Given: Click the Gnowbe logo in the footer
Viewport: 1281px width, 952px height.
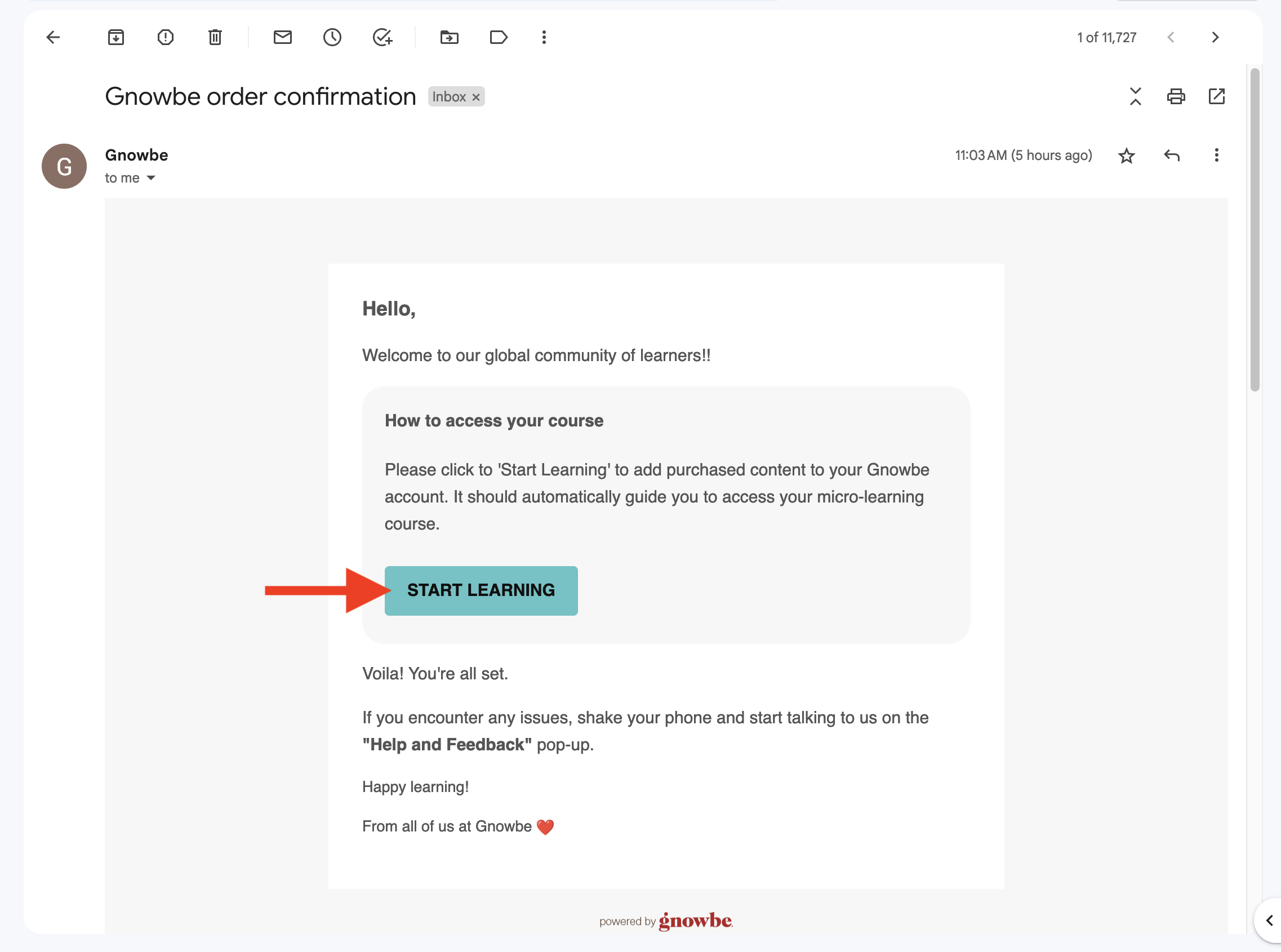Looking at the screenshot, I should coord(696,921).
